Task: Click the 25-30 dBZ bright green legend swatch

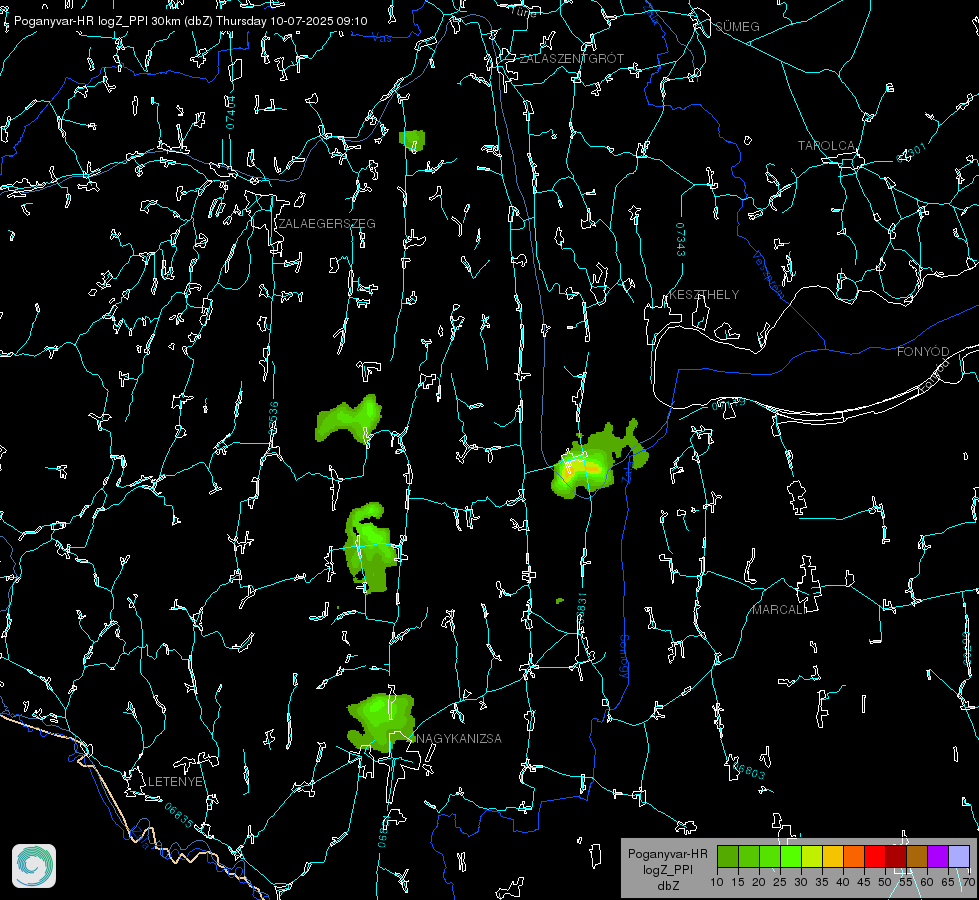Action: [x=791, y=856]
